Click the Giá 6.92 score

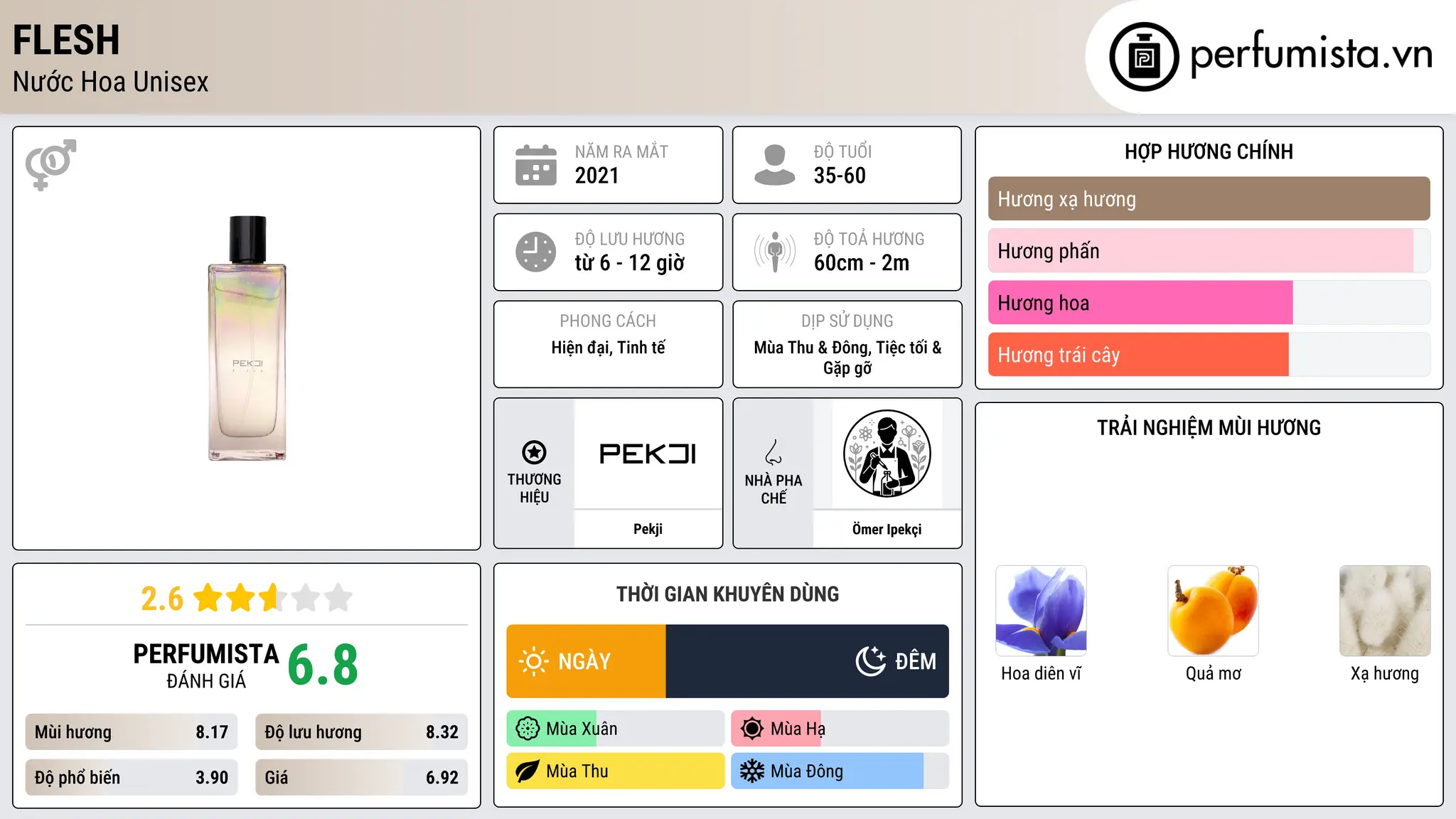[361, 778]
